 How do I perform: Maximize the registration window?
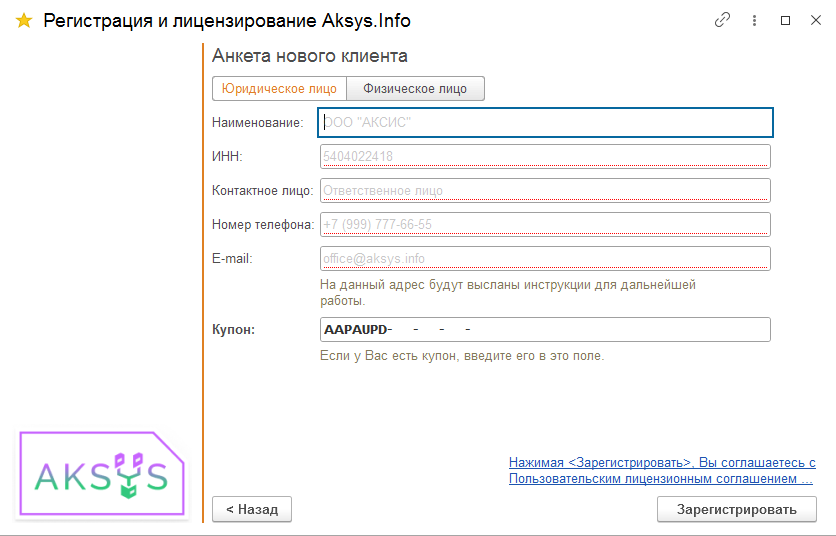(x=785, y=20)
